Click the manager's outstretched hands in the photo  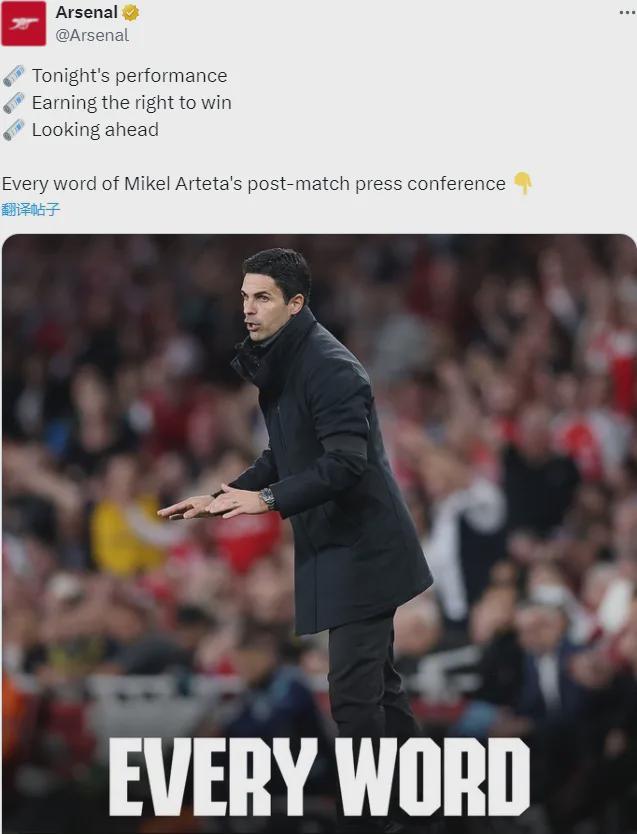(213, 503)
